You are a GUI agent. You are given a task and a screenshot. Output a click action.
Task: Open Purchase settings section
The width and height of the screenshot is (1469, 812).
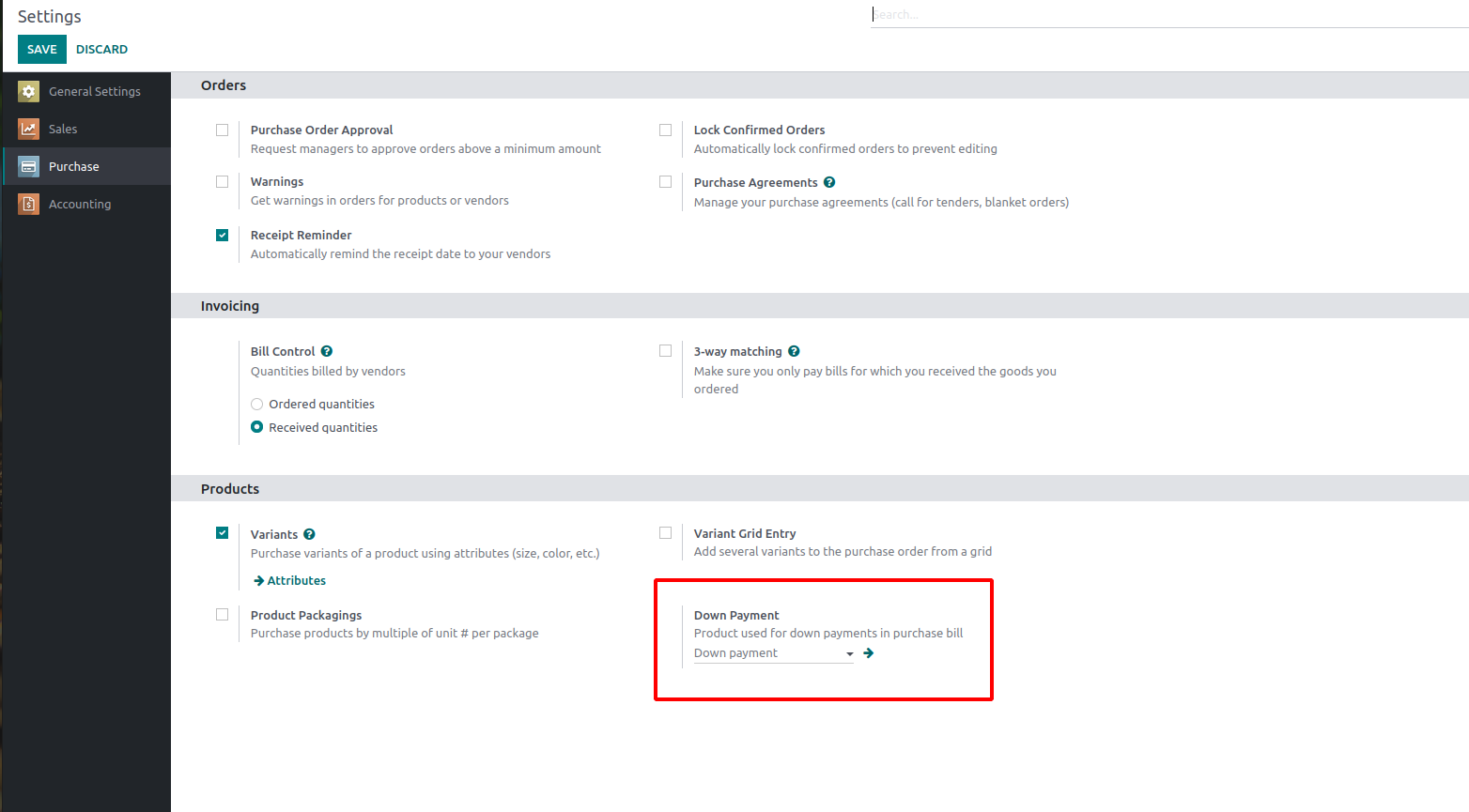pos(86,166)
